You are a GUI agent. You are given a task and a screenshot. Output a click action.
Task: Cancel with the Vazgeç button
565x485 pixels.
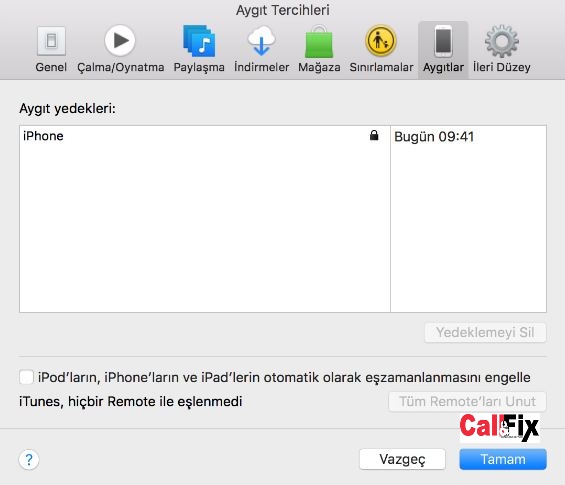point(402,459)
